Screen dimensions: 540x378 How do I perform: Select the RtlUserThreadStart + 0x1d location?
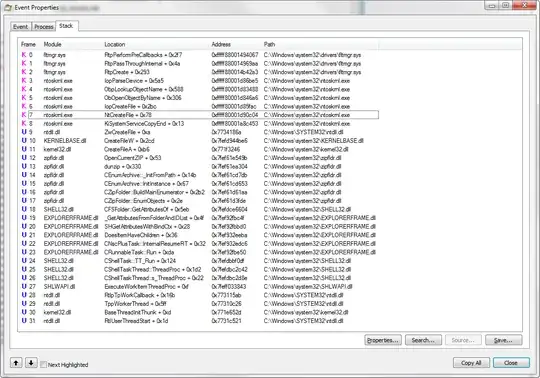[136, 321]
